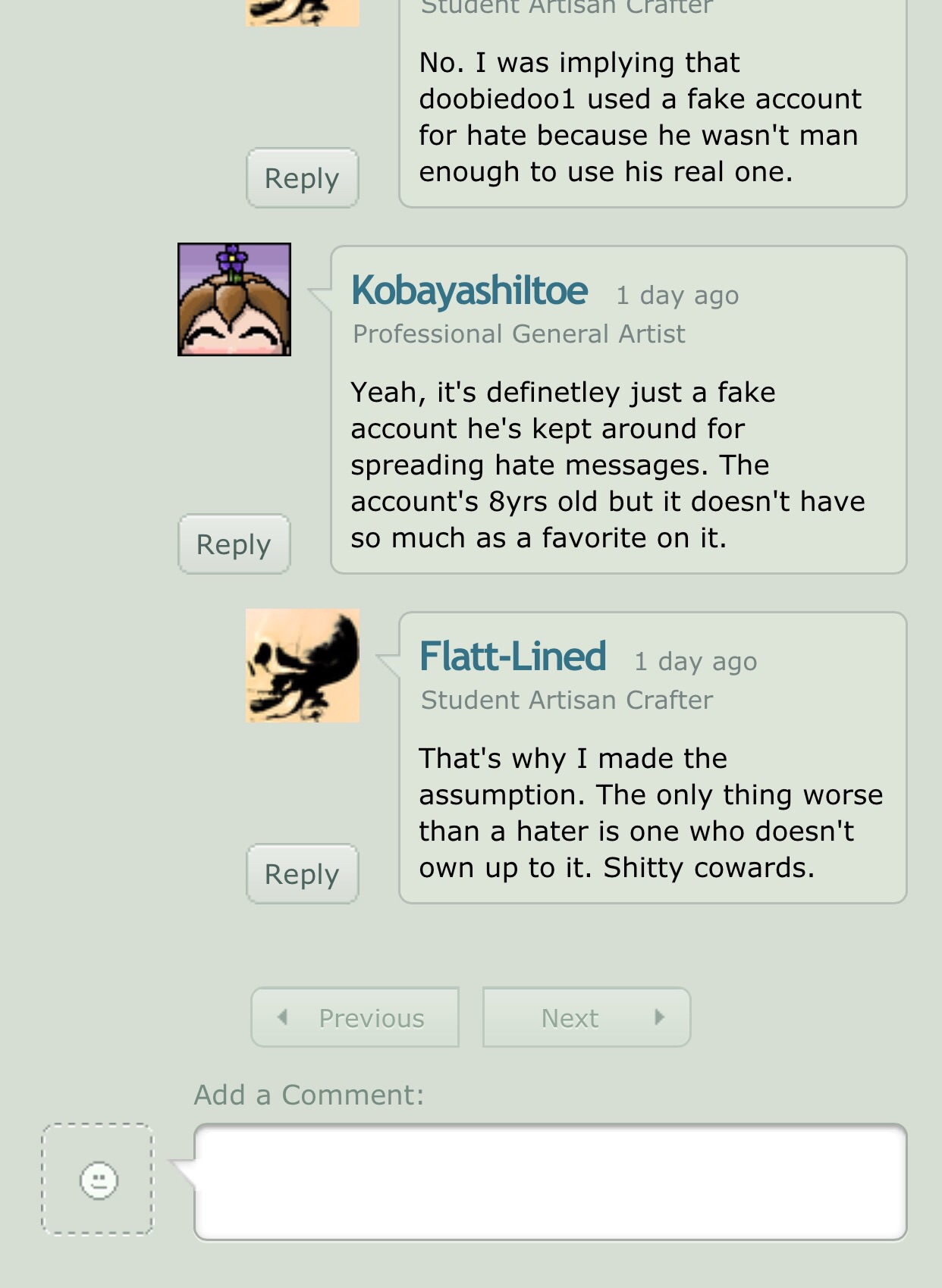Open Kobayashiltoe's profile link
Image resolution: width=942 pixels, height=1288 pixels.
(x=469, y=291)
